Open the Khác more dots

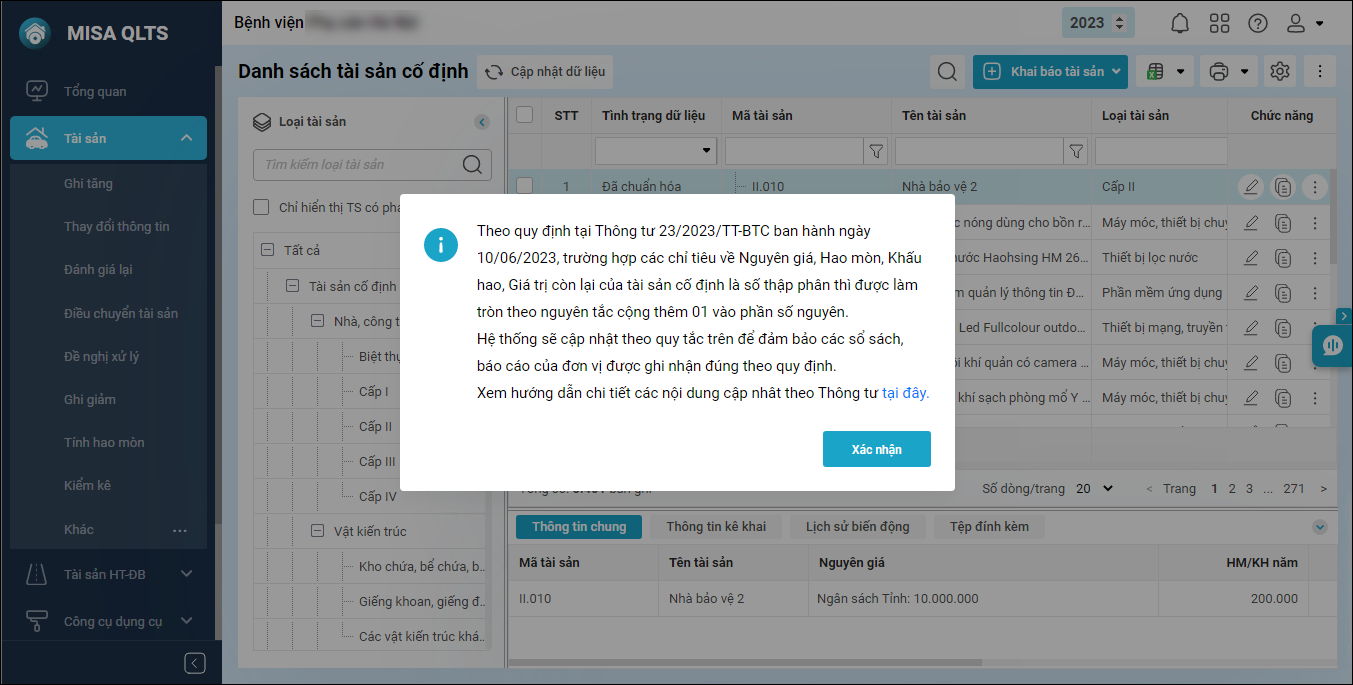click(x=180, y=530)
